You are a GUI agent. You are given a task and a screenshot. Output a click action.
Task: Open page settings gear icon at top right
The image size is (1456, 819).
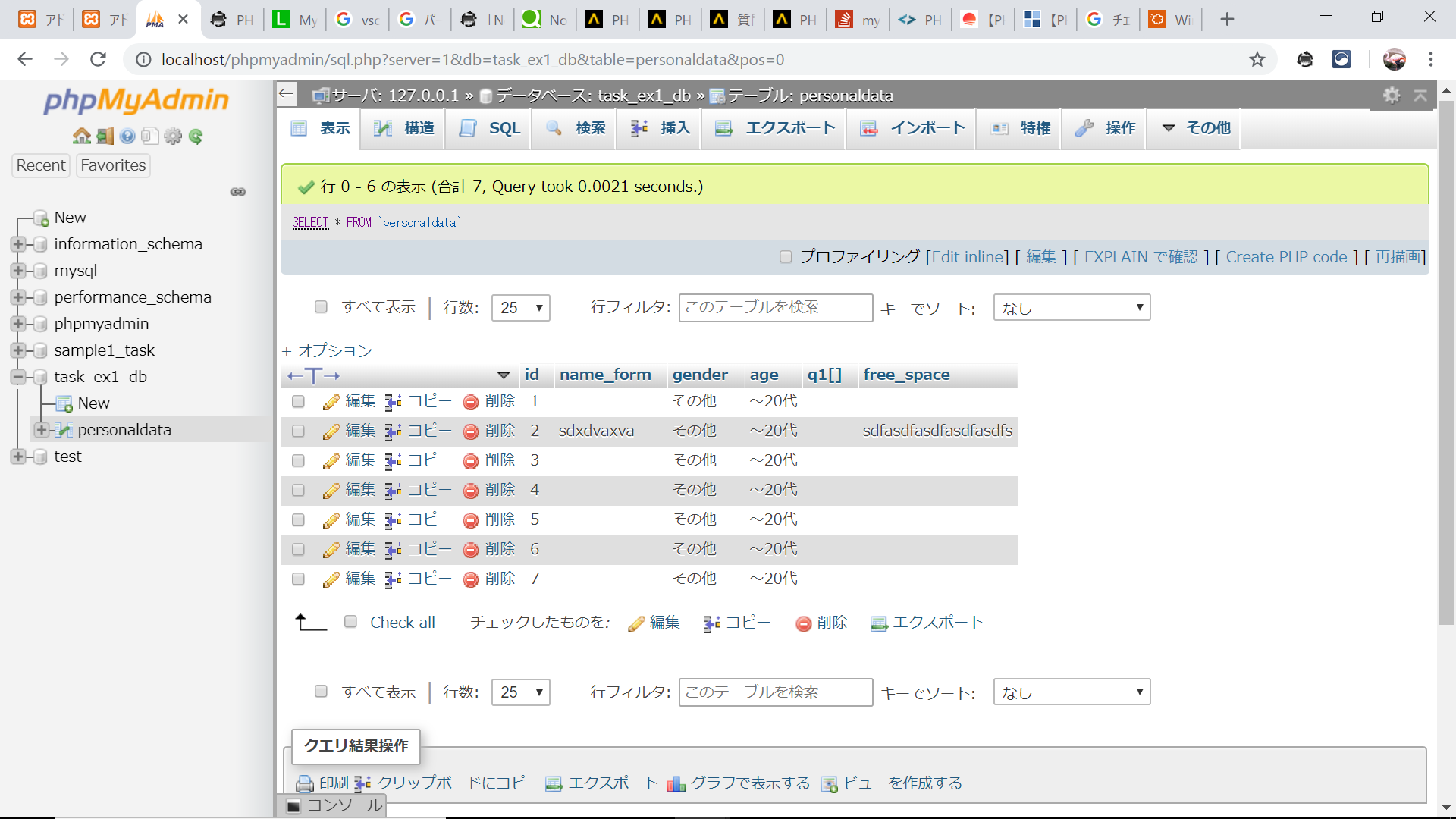click(1392, 95)
